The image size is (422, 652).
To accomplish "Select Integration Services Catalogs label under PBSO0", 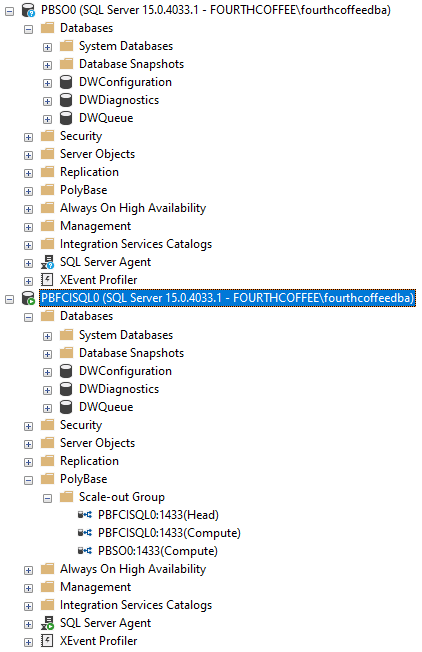I will pos(136,244).
